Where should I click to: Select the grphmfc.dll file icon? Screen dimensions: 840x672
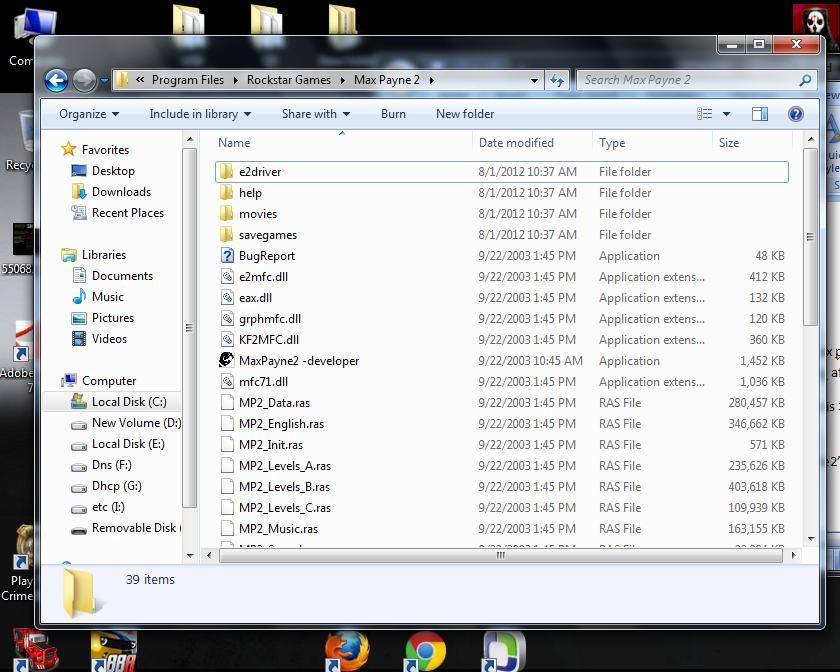tap(227, 319)
